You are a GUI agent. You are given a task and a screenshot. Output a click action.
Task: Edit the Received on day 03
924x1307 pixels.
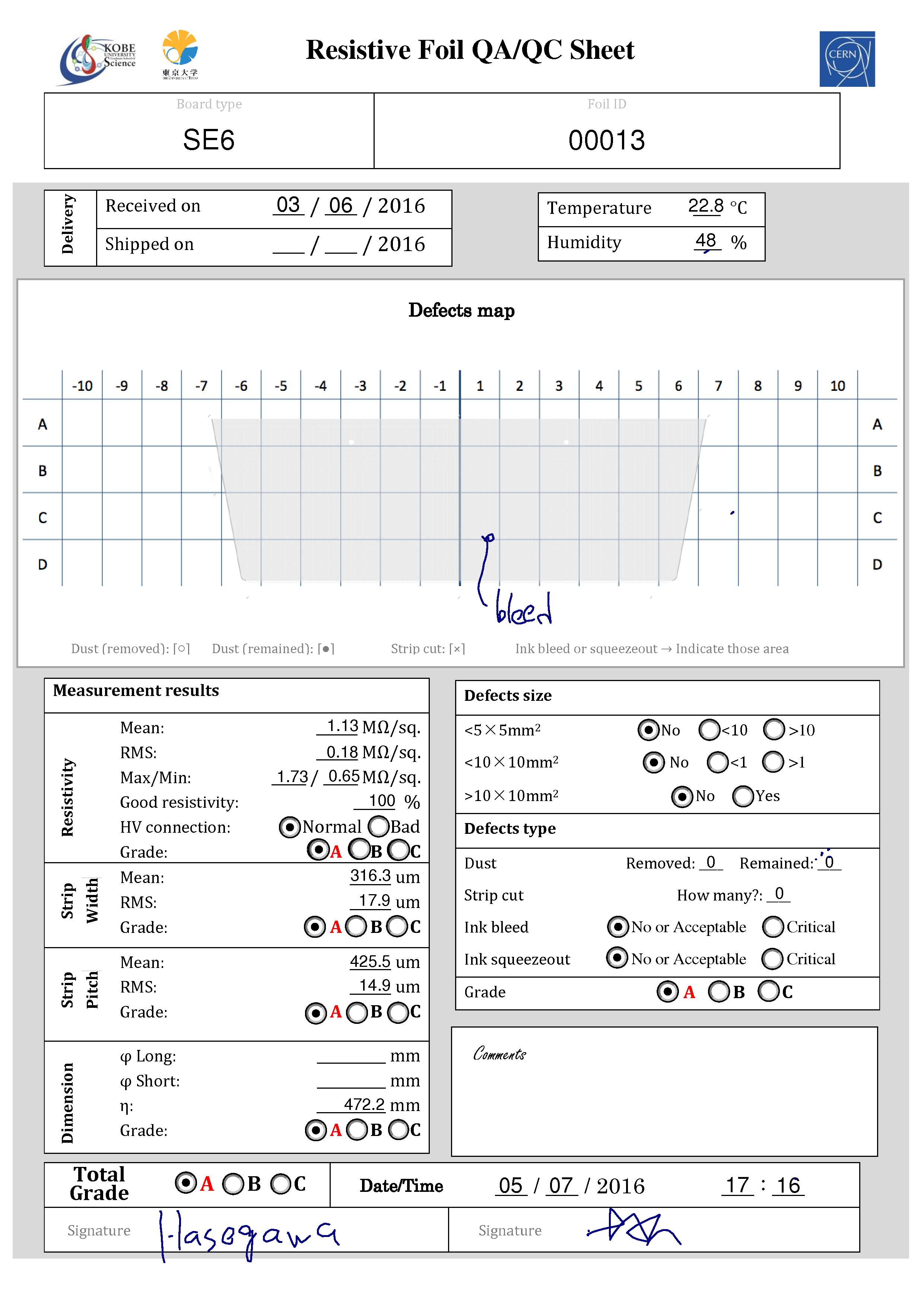289,205
